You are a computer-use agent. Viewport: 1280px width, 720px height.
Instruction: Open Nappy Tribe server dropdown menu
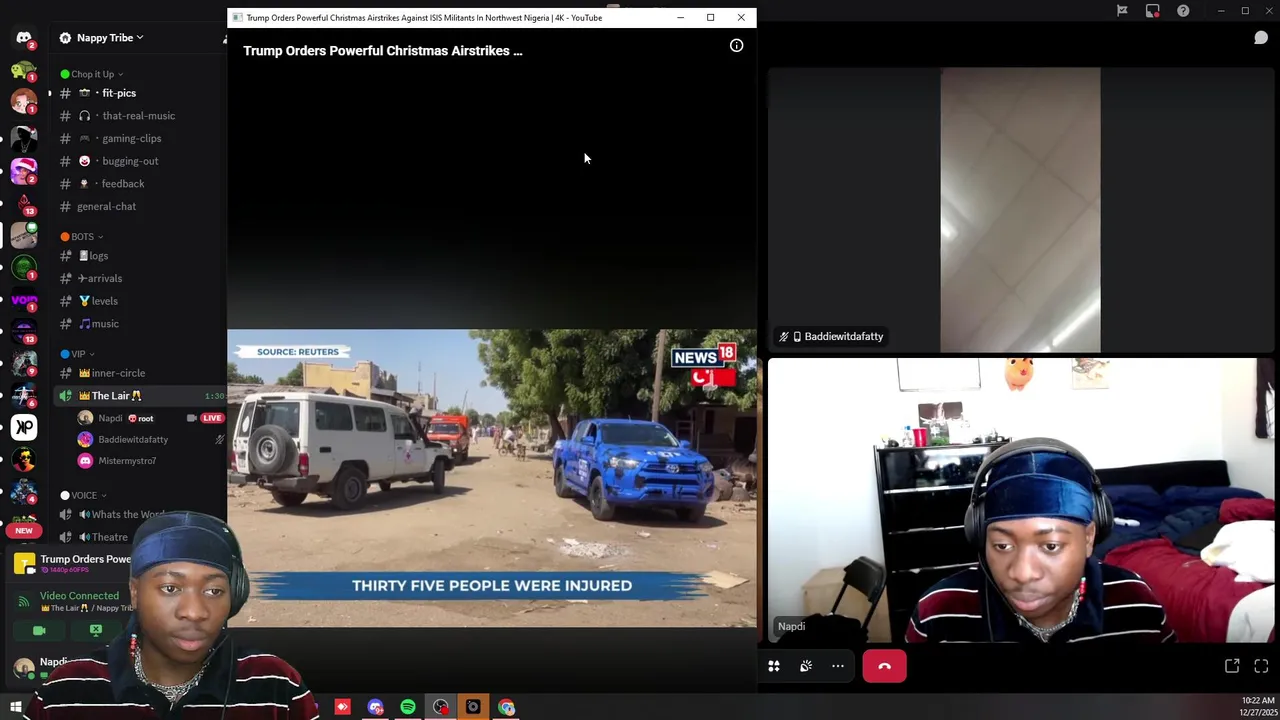click(x=110, y=38)
